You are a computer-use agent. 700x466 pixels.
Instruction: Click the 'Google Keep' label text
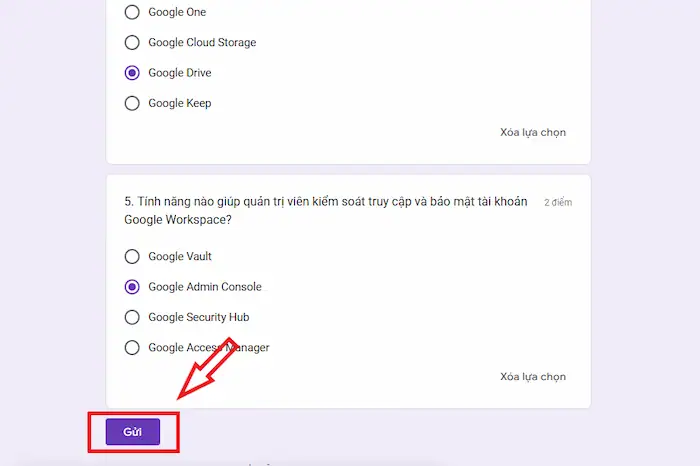(180, 103)
